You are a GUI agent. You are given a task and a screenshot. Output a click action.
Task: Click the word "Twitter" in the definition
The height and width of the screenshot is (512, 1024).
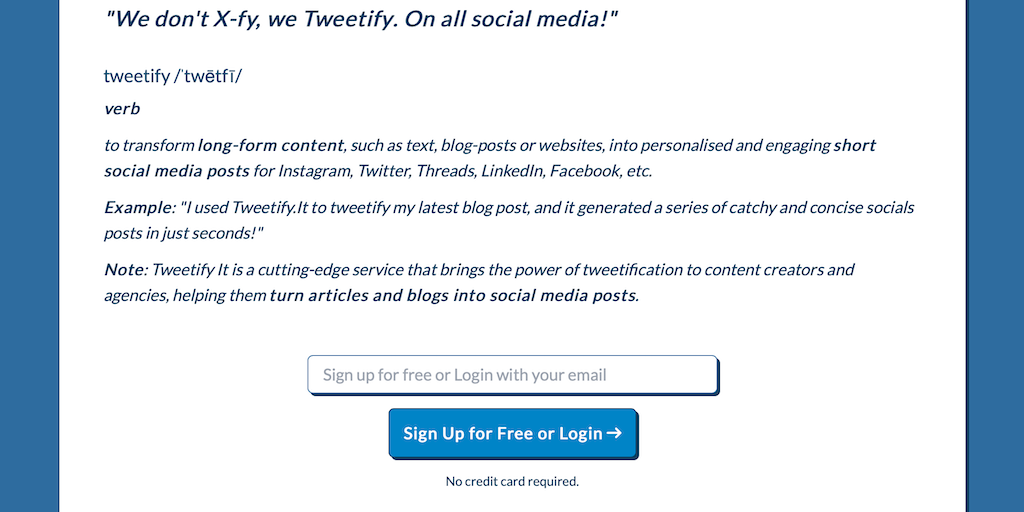[x=382, y=170]
